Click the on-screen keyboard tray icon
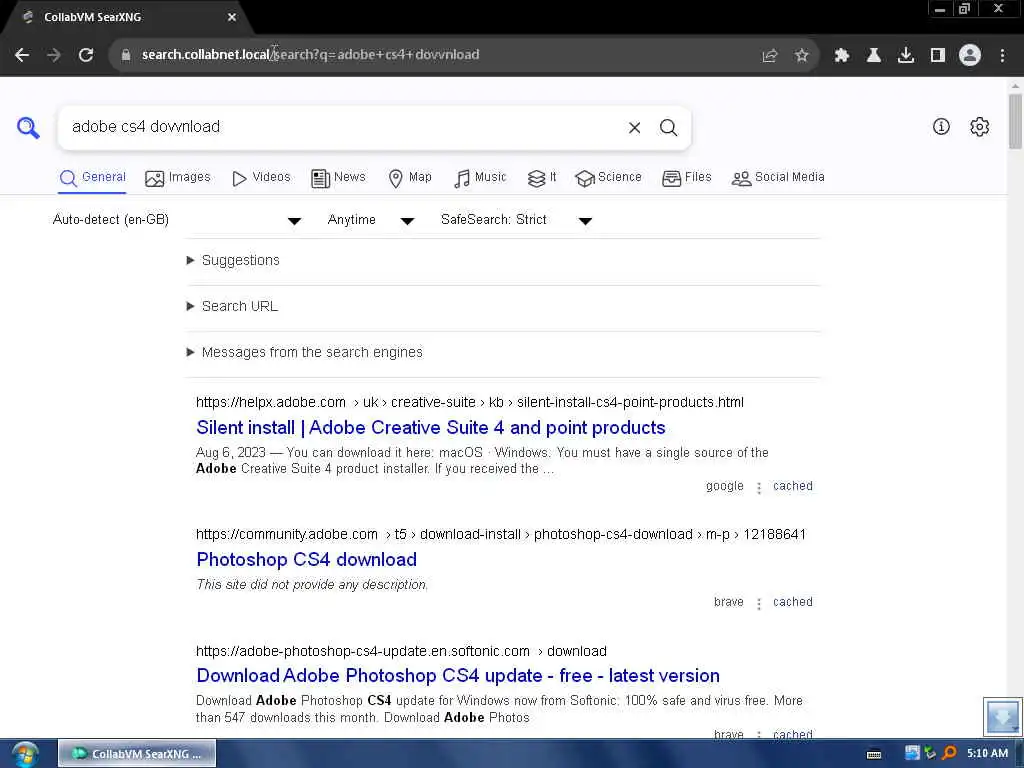This screenshot has height=768, width=1024. coord(874,755)
